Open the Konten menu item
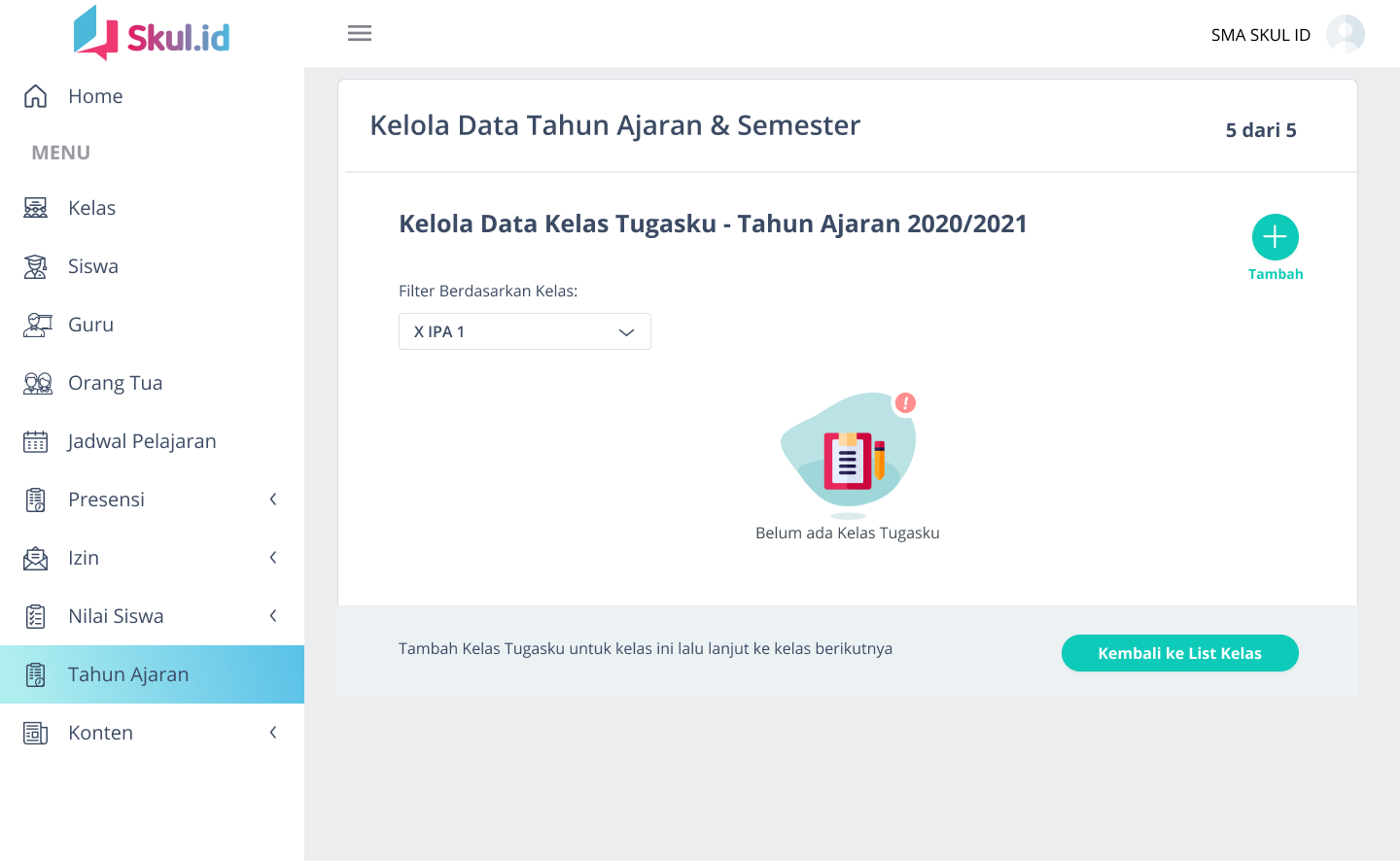Viewport: 1400px width, 861px height. tap(101, 733)
